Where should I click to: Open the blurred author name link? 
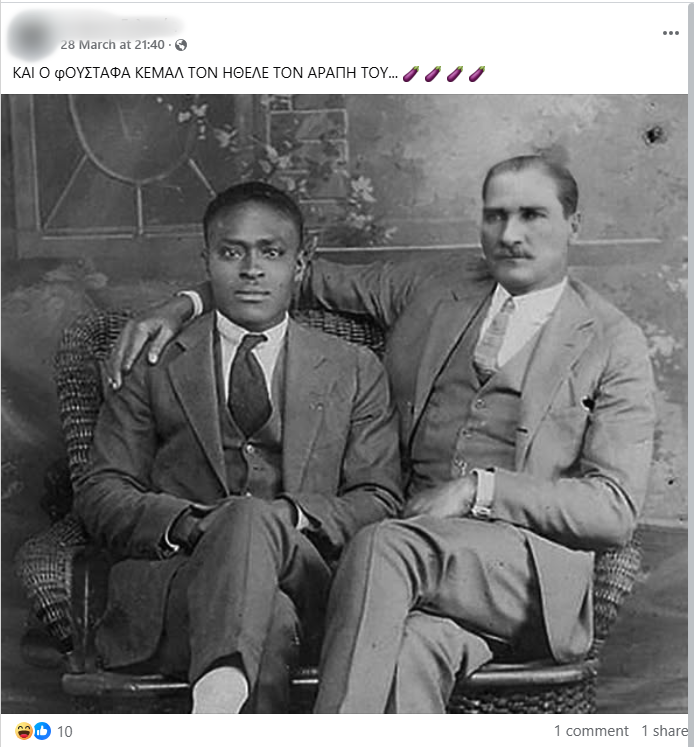(121, 24)
